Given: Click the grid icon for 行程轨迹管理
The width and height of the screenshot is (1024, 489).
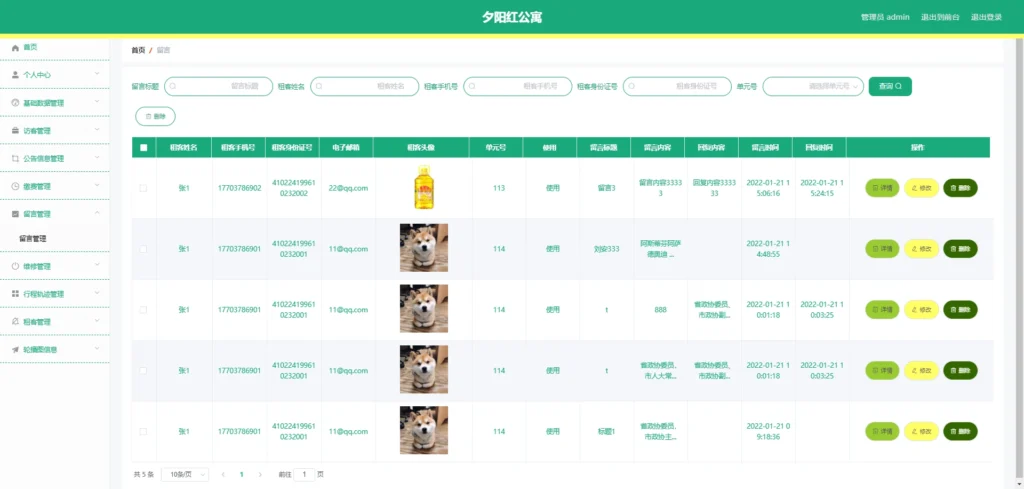Looking at the screenshot, I should [x=15, y=294].
